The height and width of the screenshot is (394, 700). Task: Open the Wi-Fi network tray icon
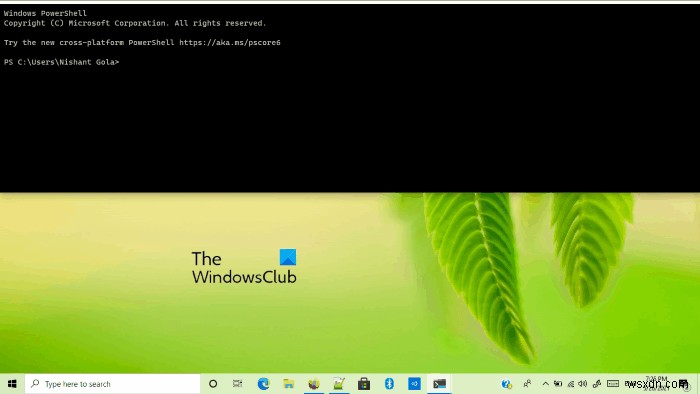pos(571,384)
